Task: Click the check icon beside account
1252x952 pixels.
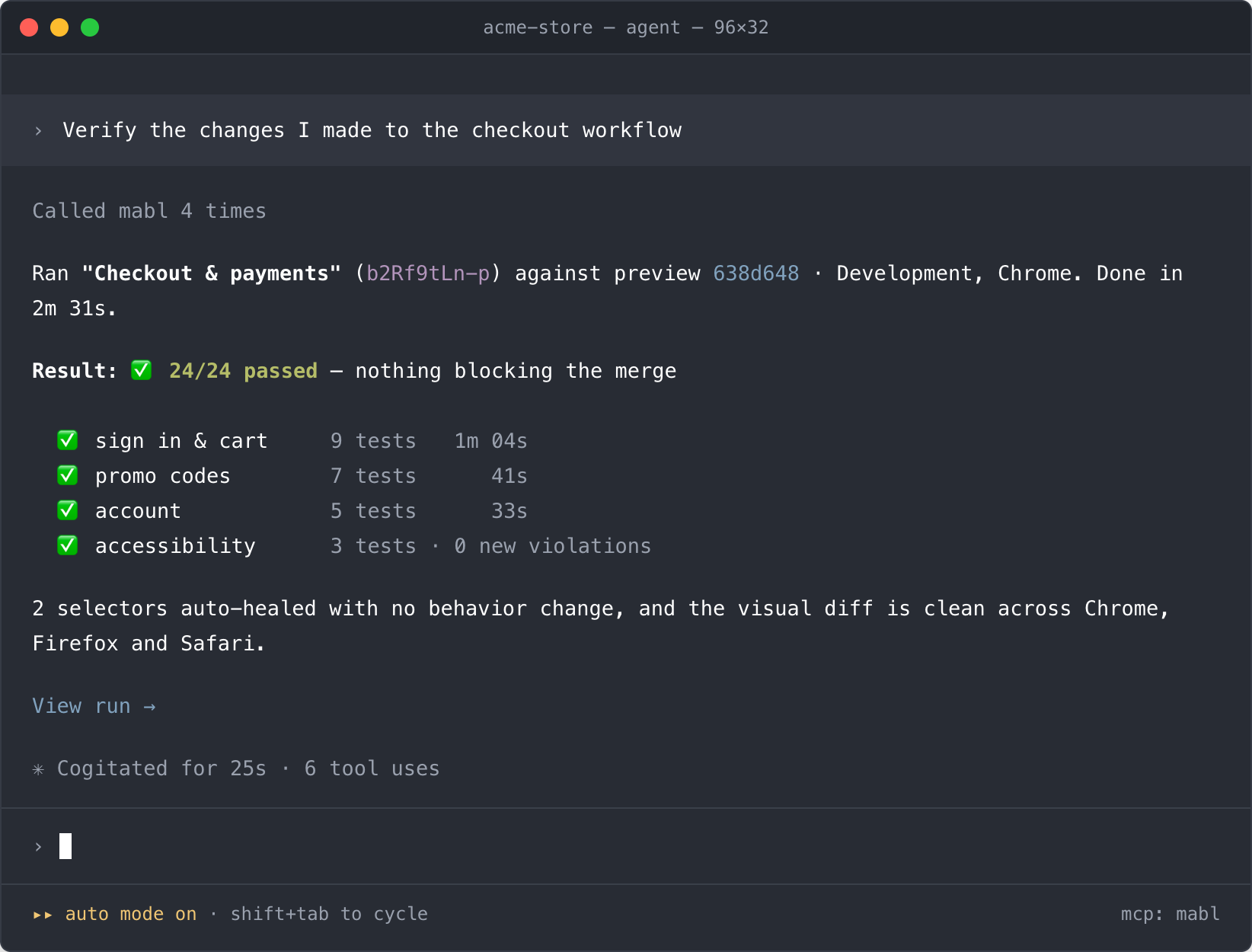Action: point(68,510)
